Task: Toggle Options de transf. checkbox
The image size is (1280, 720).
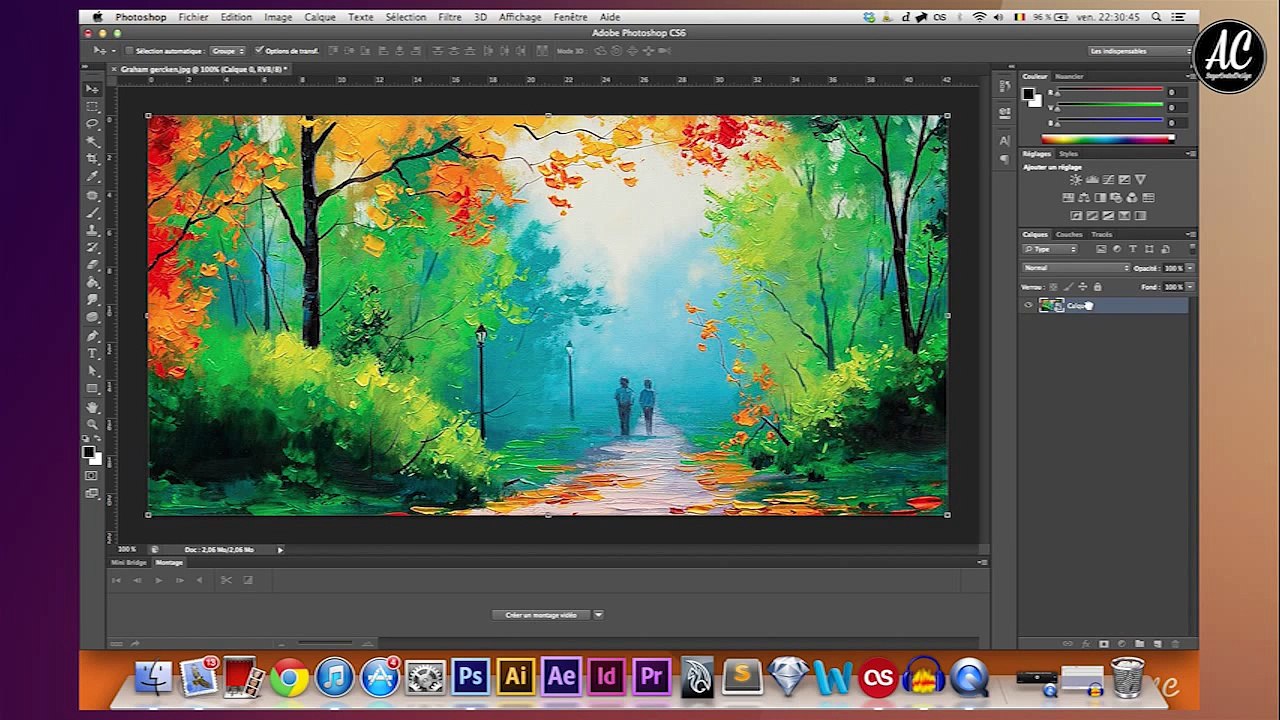Action: [x=259, y=50]
